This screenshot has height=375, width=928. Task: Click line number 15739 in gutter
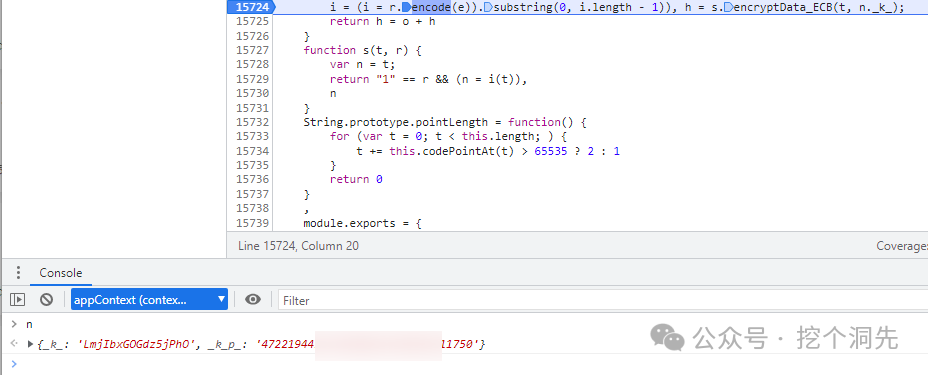252,222
